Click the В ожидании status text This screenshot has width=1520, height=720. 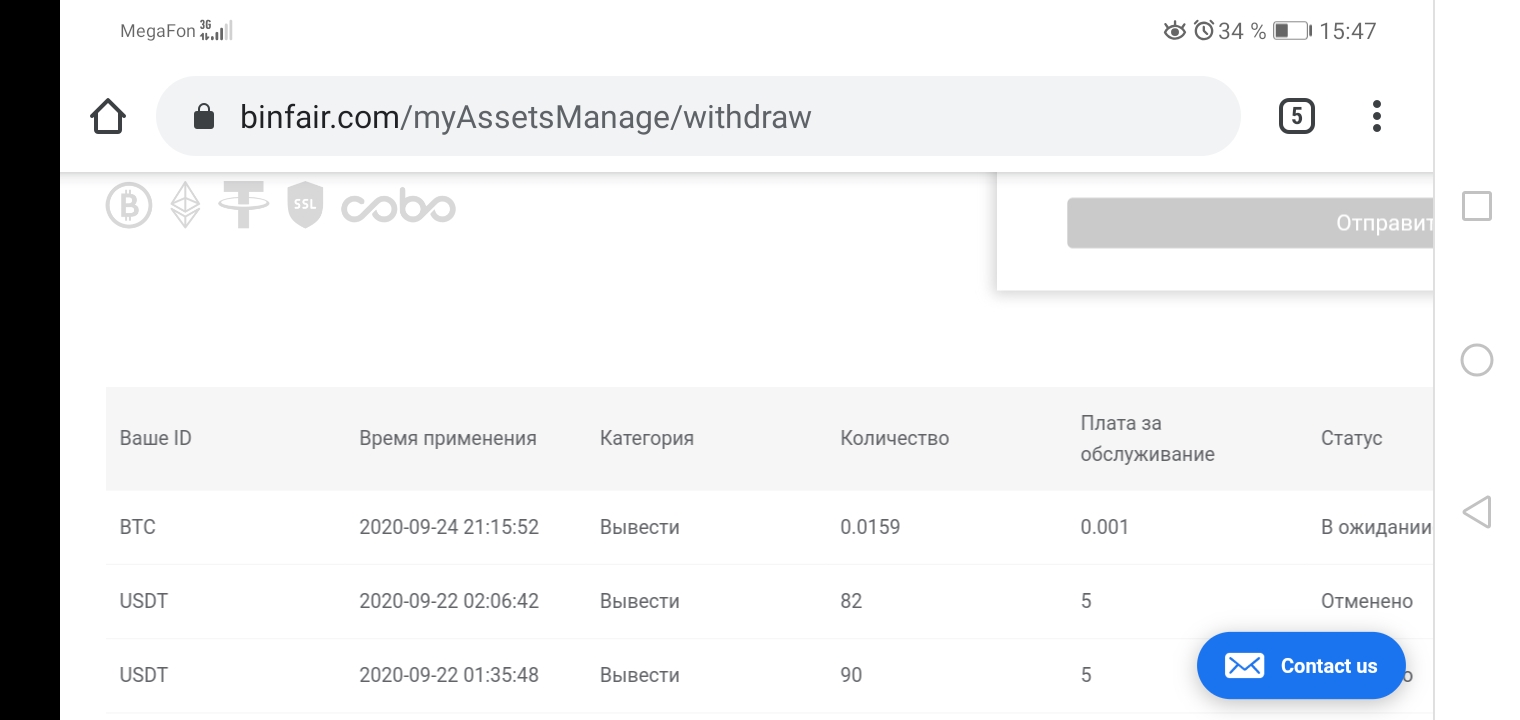pos(1375,527)
